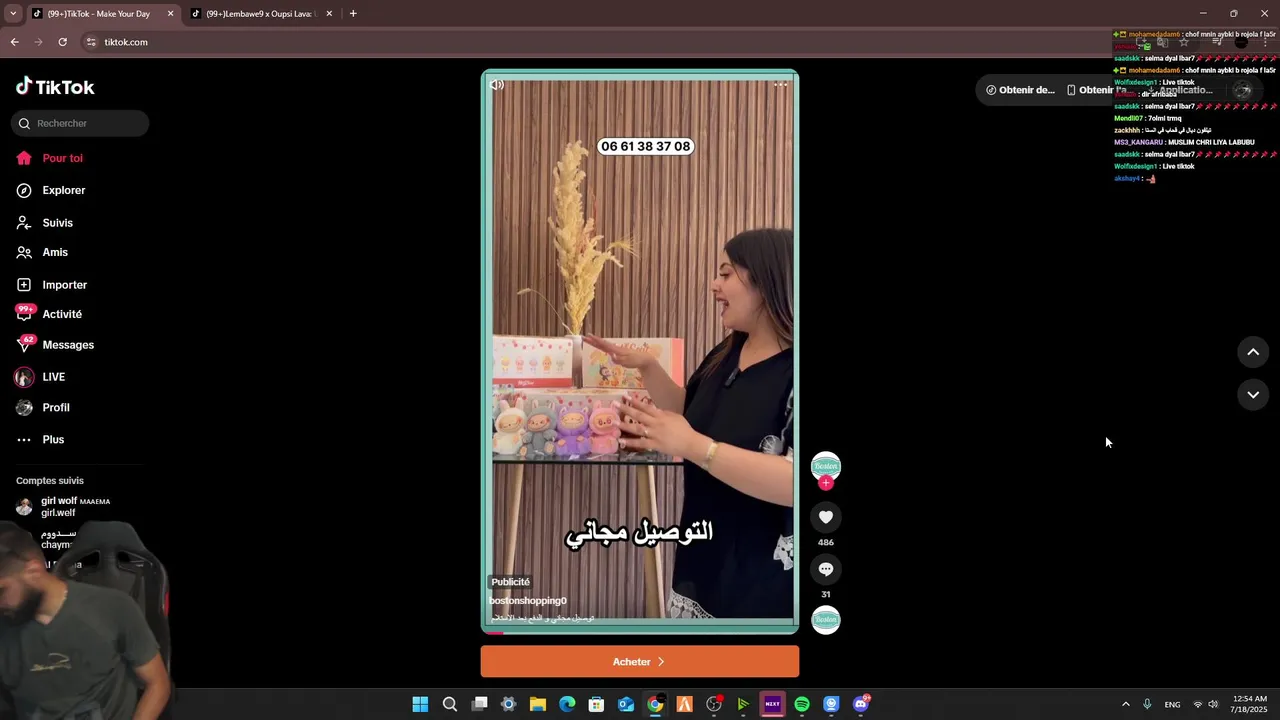The width and height of the screenshot is (1280, 720).
Task: Open the Activité notifications
Action: (62, 314)
